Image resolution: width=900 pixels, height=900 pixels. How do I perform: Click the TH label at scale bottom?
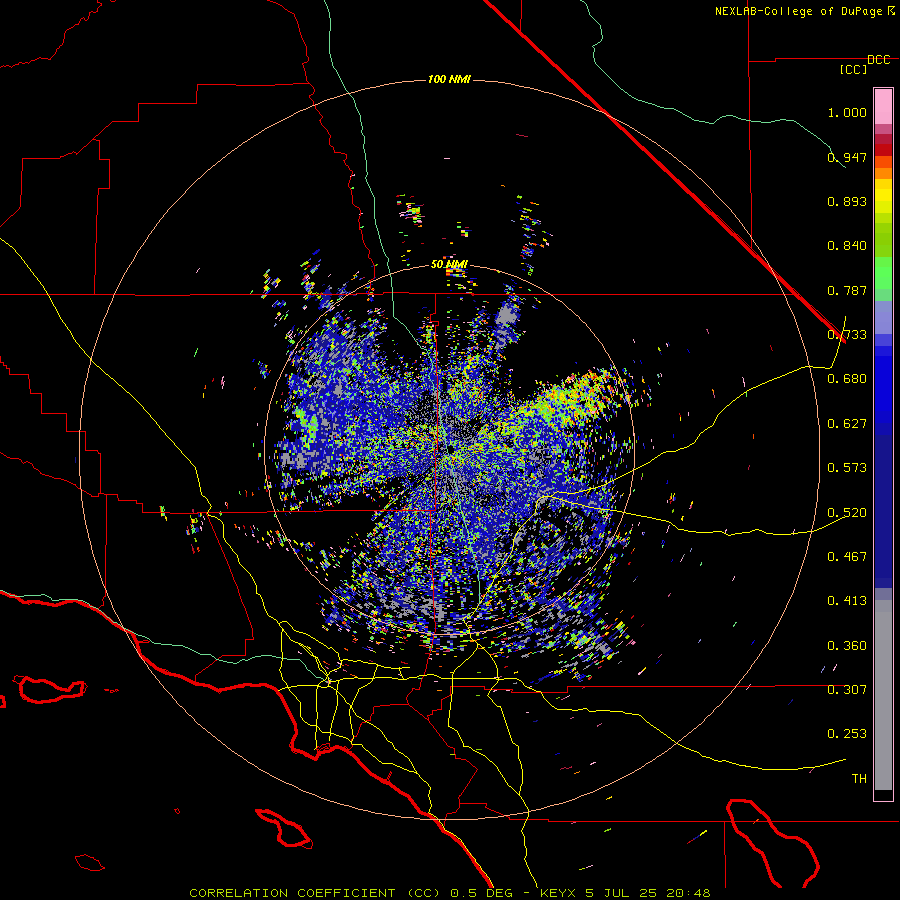pos(859,779)
